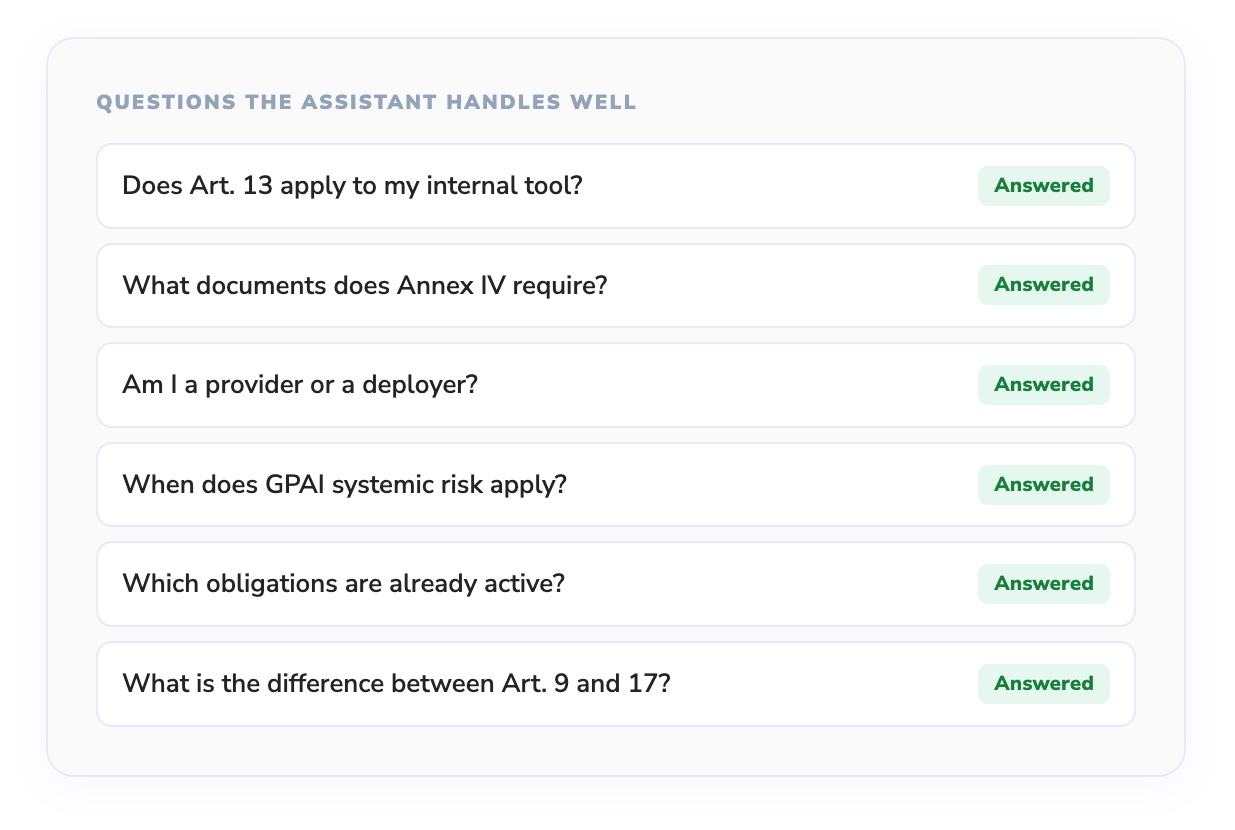Click empty area of the active obligations card
The image size is (1235, 830).
point(770,584)
